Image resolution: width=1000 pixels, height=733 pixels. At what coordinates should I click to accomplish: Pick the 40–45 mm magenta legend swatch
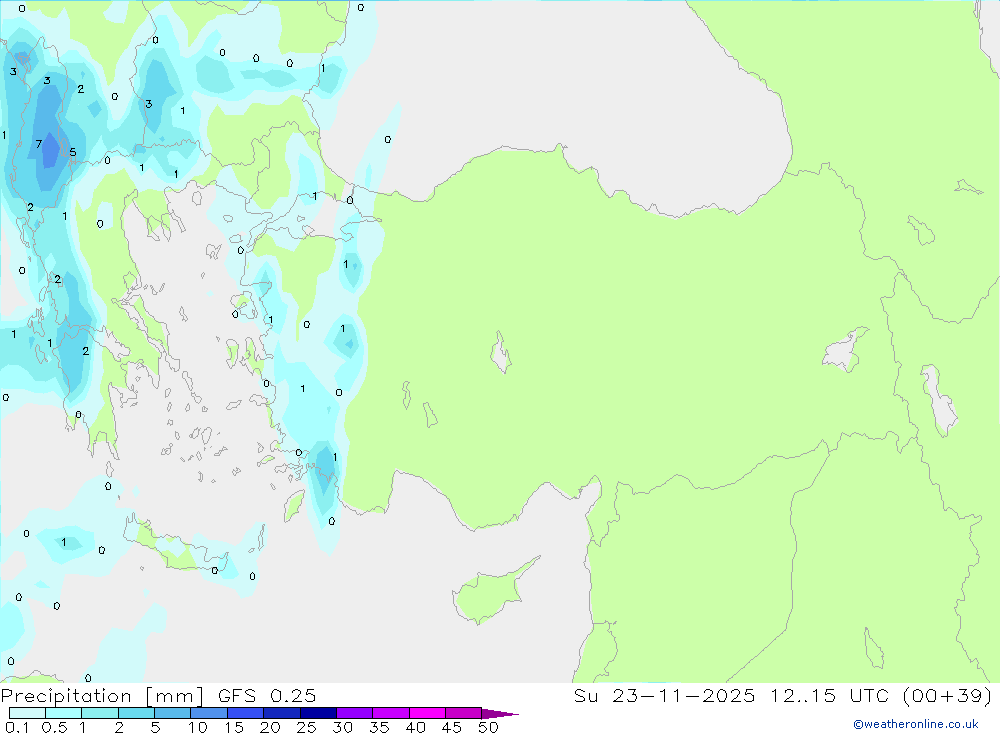(x=427, y=713)
